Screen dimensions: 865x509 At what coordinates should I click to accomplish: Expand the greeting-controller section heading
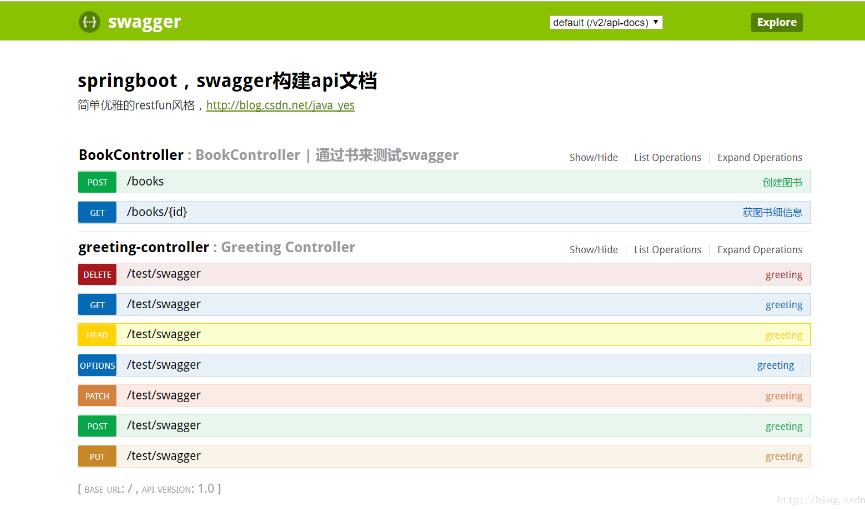tap(143, 247)
